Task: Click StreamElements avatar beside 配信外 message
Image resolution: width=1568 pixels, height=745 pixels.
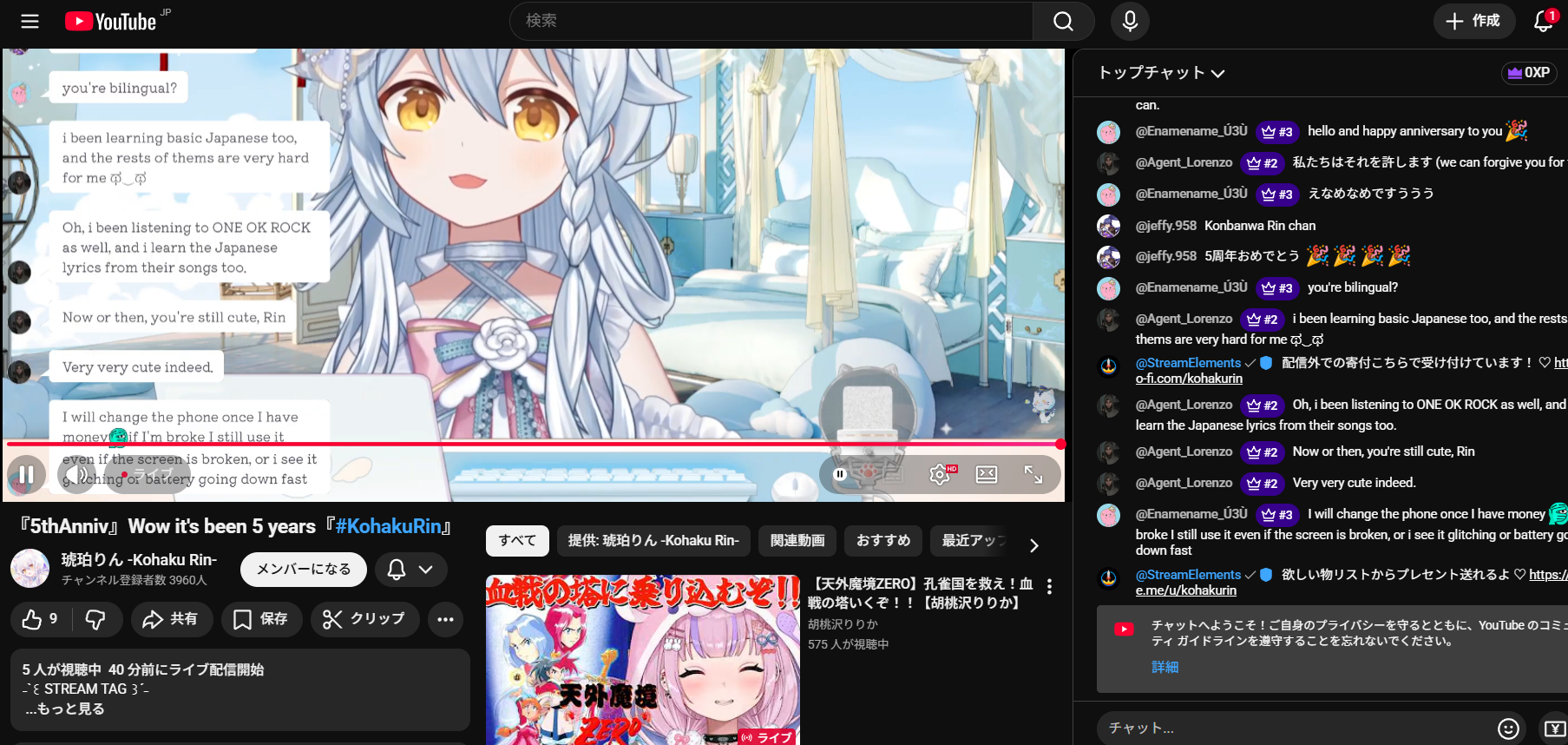Action: pos(1109,366)
